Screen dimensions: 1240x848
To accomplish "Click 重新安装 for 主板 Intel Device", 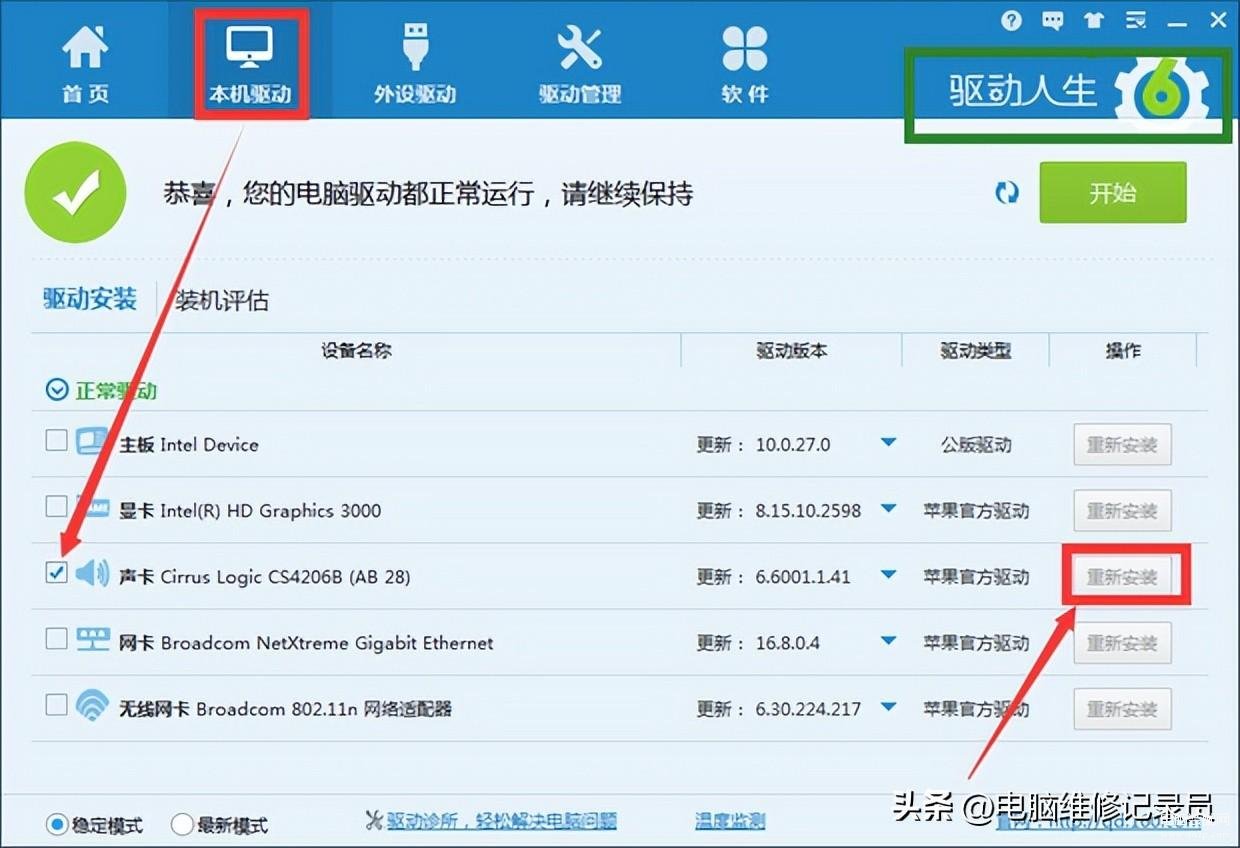I will (1122, 444).
